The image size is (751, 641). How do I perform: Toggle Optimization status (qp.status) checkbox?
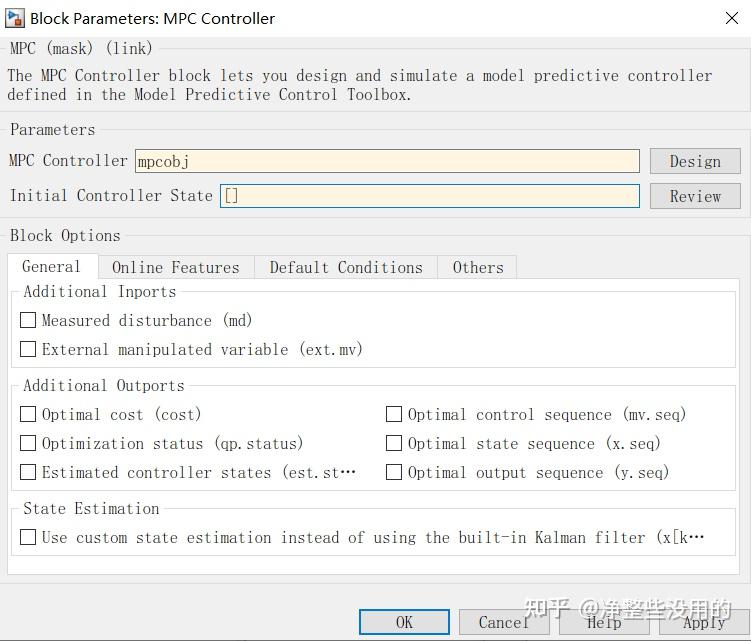pos(28,443)
